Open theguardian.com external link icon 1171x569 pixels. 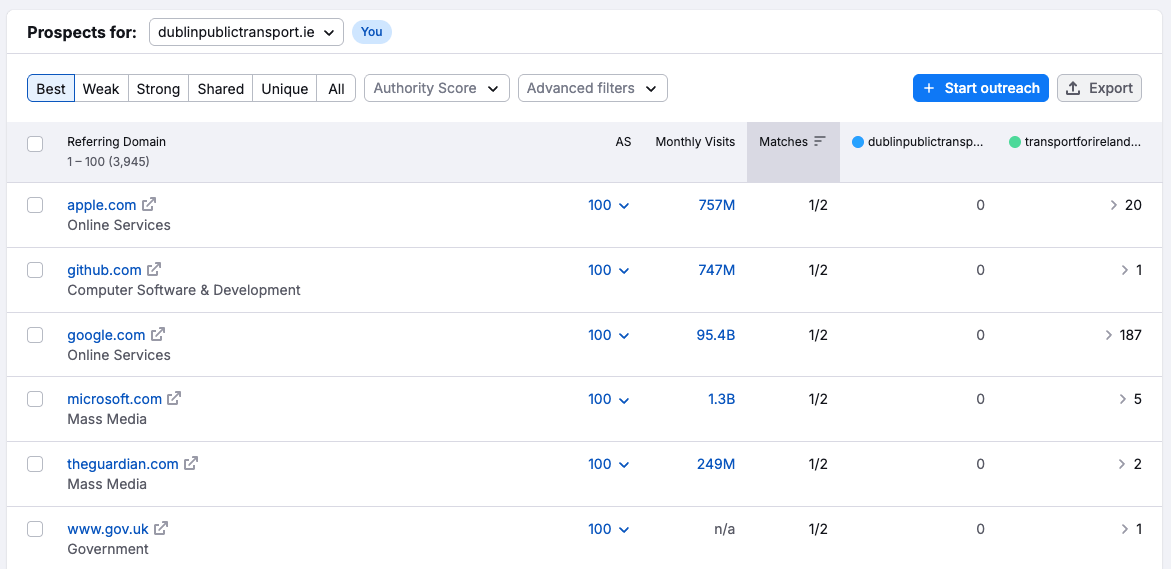click(191, 464)
